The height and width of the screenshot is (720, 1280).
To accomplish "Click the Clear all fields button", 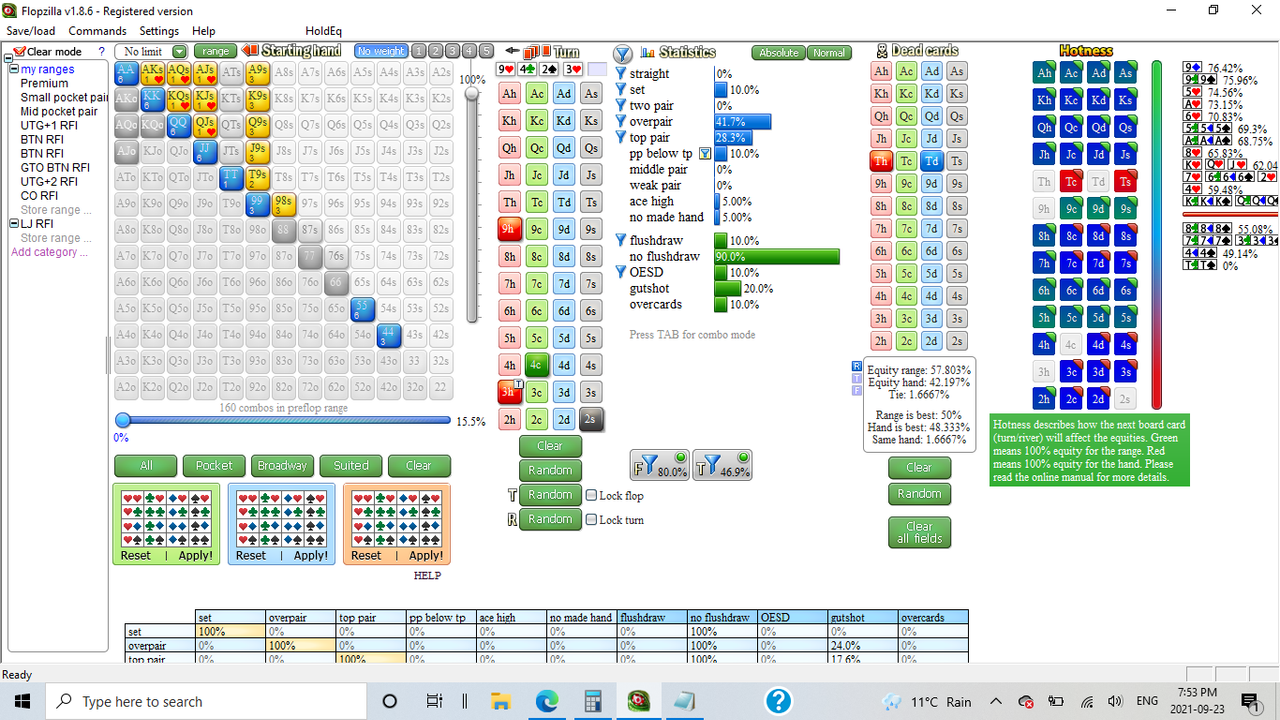I will pos(919,532).
